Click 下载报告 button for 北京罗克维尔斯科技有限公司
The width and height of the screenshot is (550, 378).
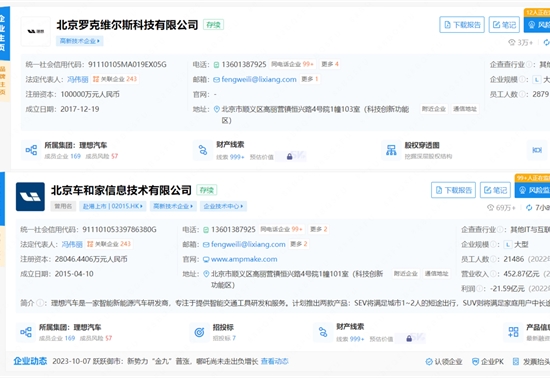462,25
